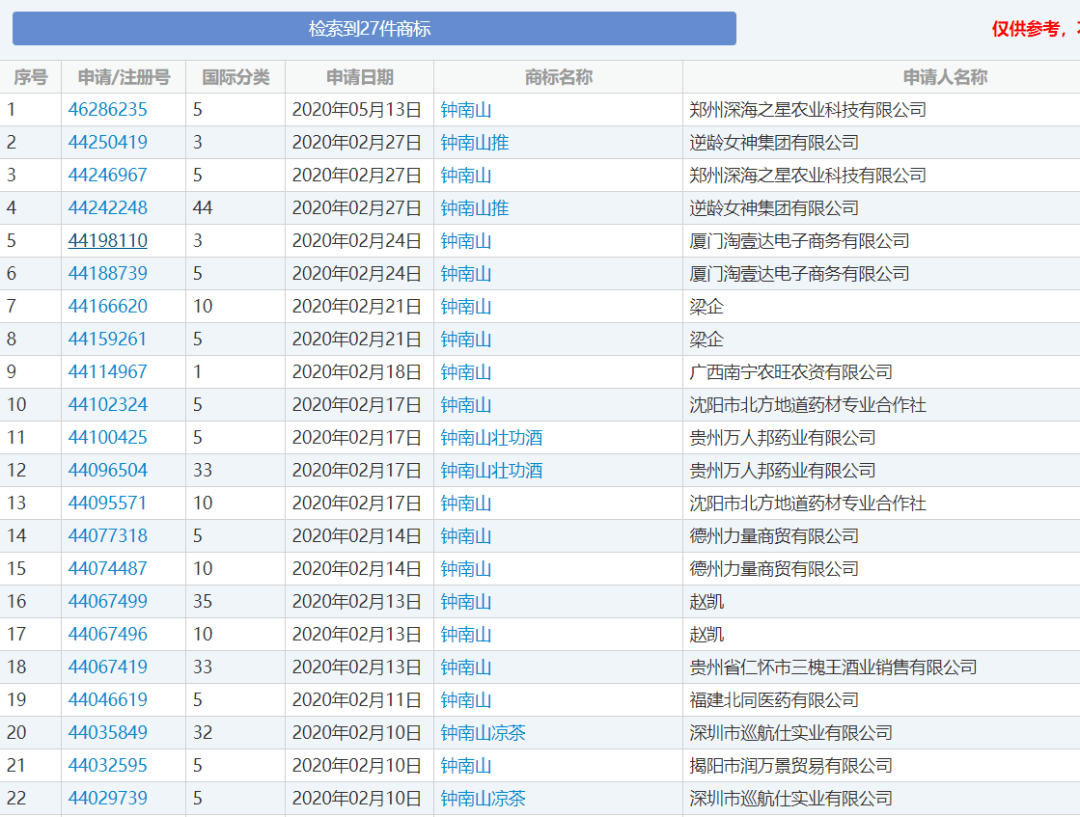This screenshot has height=817, width=1080.
Task: Open registration number 44074487
Action: tap(107, 568)
